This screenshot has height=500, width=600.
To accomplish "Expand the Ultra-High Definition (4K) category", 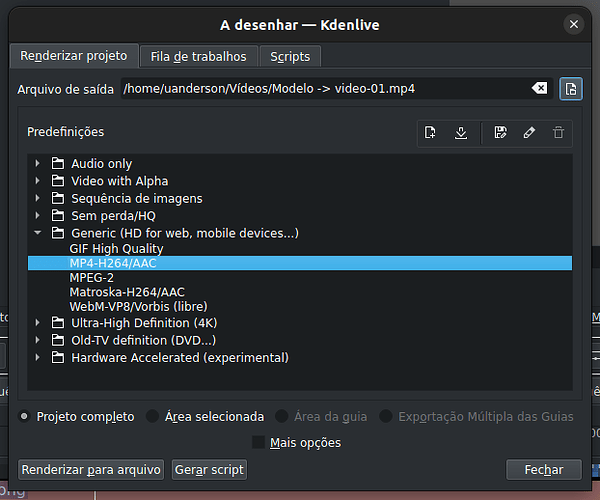I will tap(38, 322).
